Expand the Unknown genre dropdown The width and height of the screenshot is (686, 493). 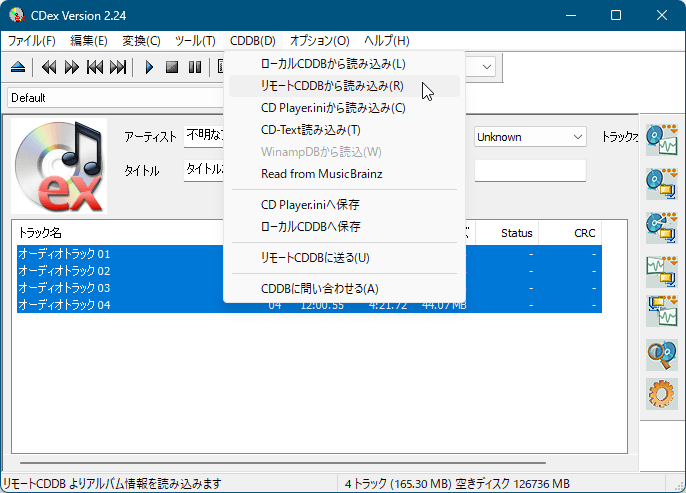(578, 137)
